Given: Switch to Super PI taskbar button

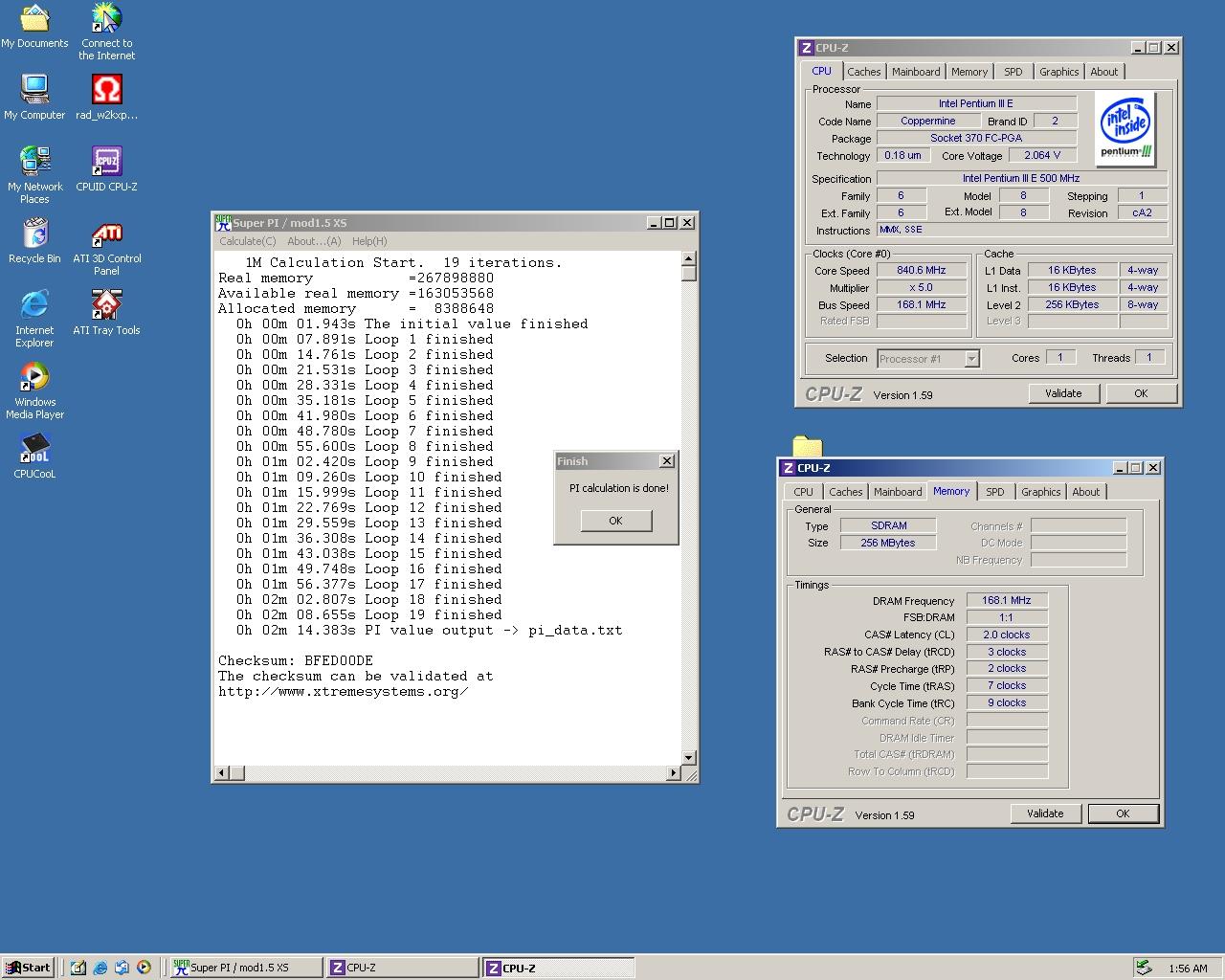Looking at the screenshot, I should pyautogui.click(x=246, y=968).
